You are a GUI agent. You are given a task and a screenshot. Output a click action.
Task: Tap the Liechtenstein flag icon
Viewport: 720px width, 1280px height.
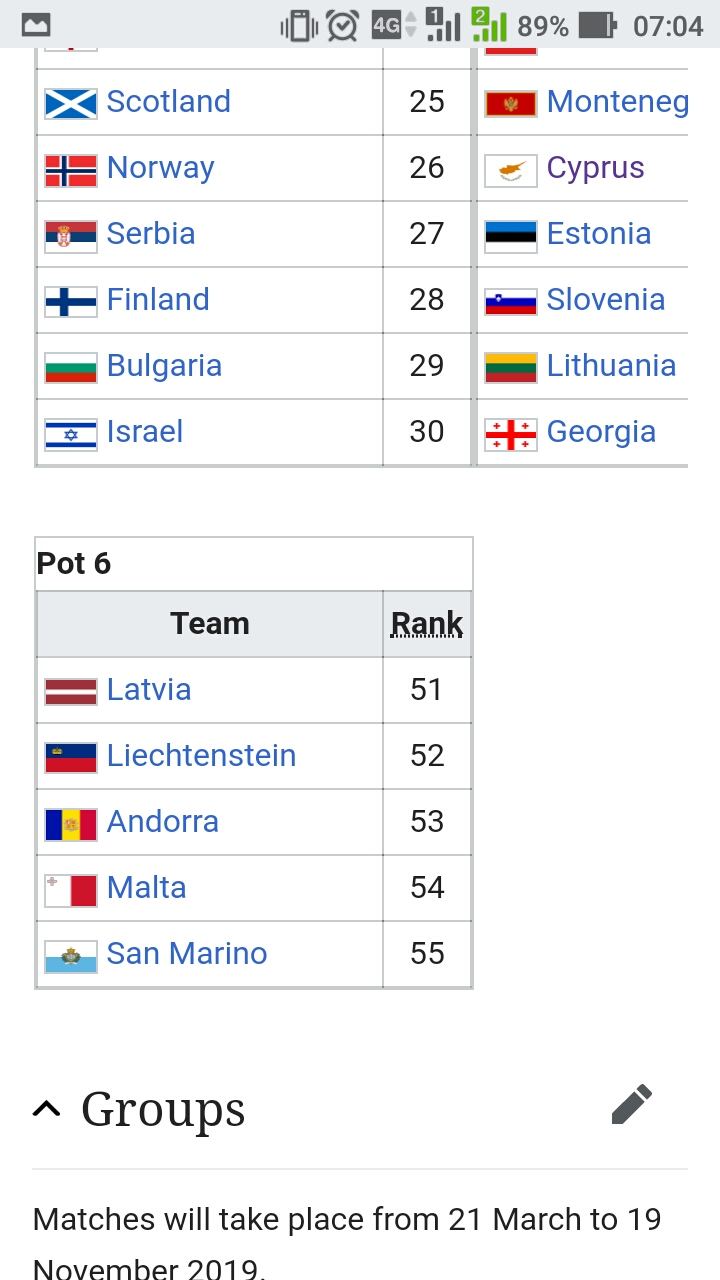click(x=71, y=757)
